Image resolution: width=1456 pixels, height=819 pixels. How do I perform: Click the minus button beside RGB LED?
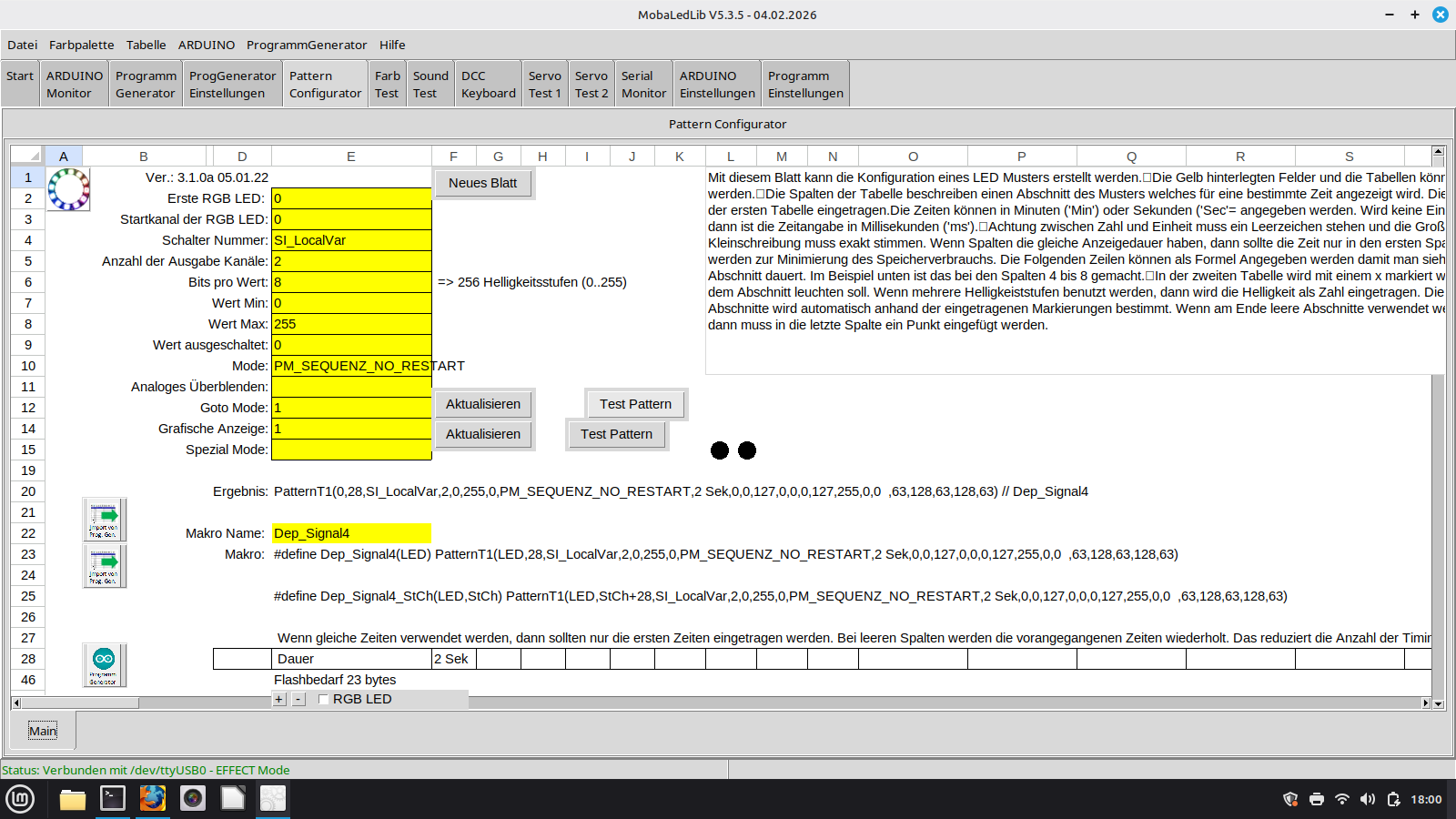click(x=298, y=700)
